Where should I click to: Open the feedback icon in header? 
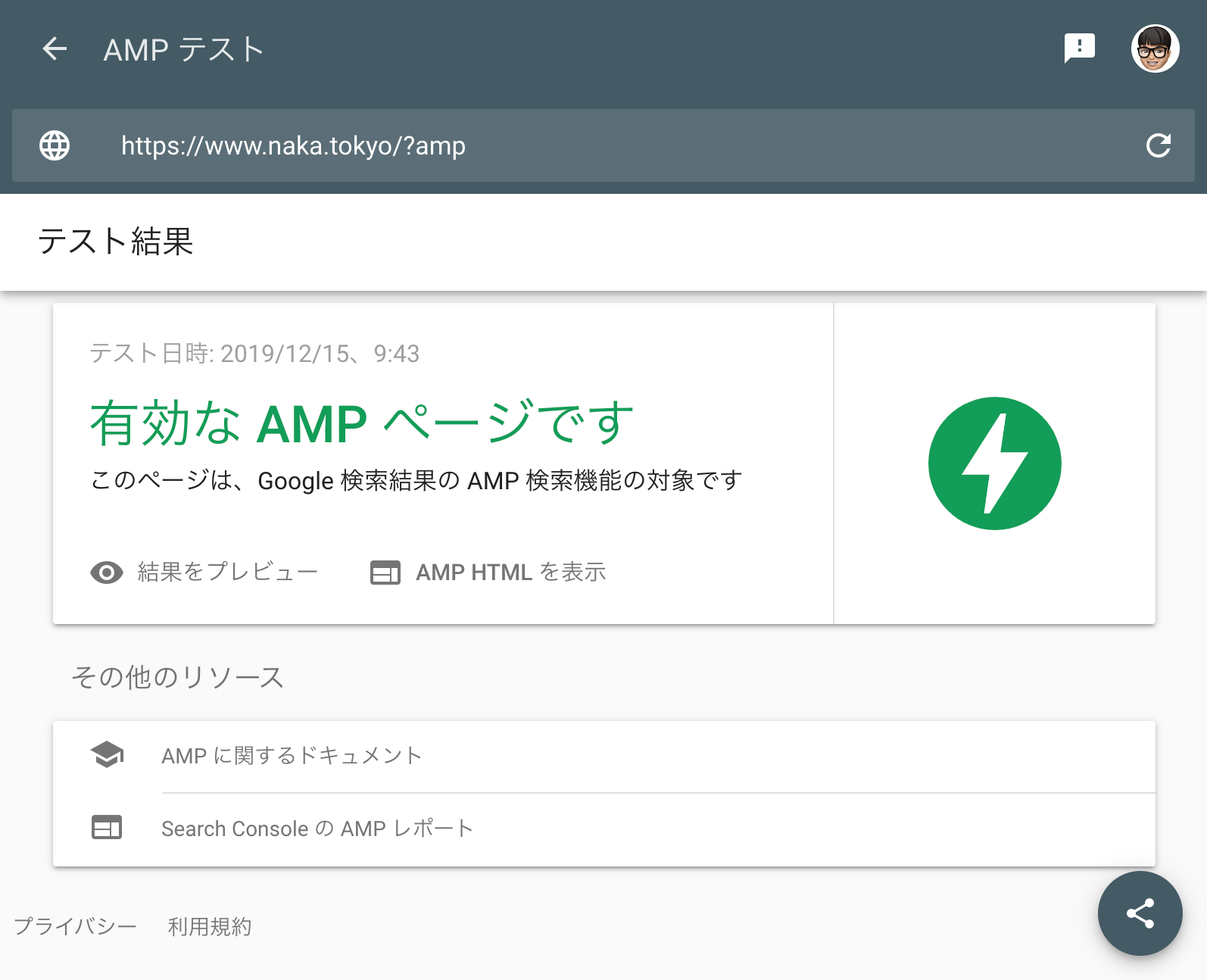[x=1079, y=48]
